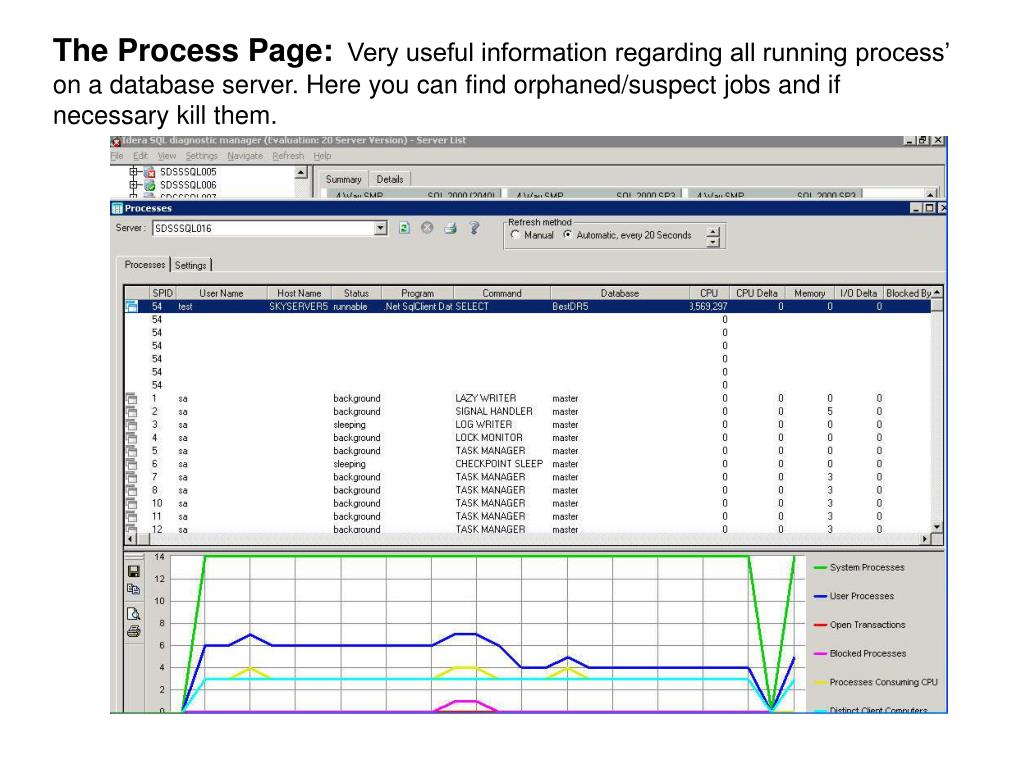
Task: Click row icon for SPID 54 test
Action: (131, 306)
